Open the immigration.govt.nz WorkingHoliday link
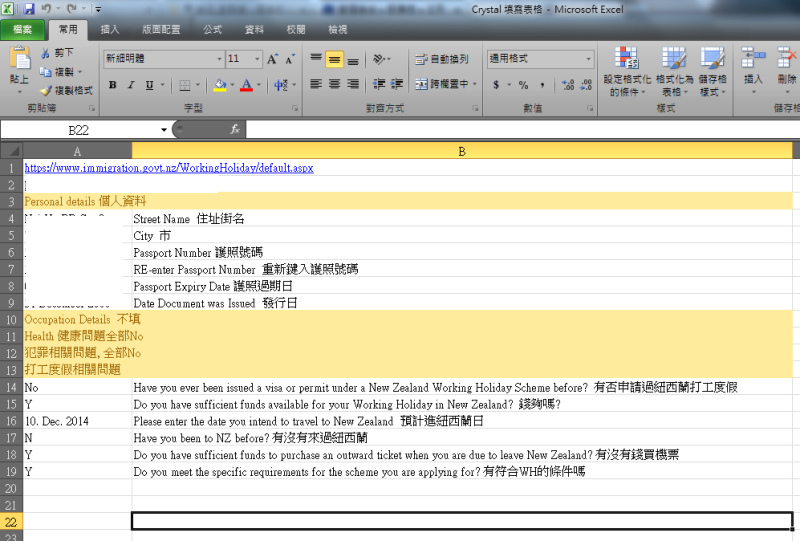Screen dimensions: 800x541 (x=169, y=168)
